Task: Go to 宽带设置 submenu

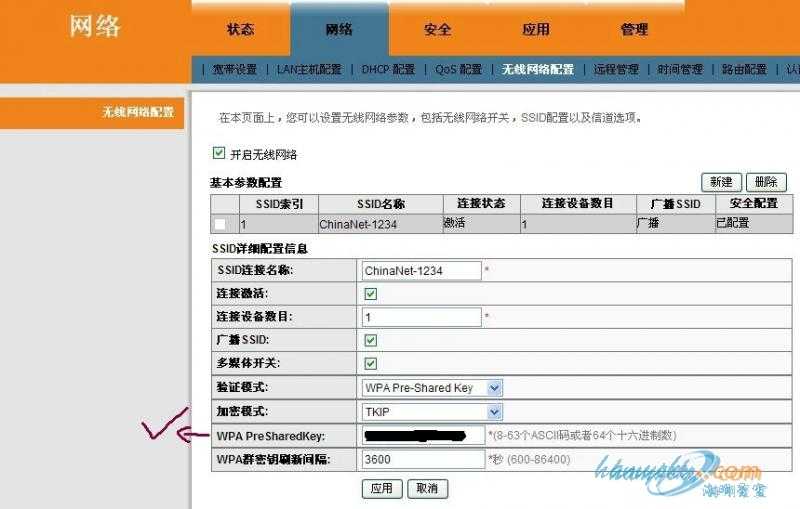Action: click(x=235, y=69)
